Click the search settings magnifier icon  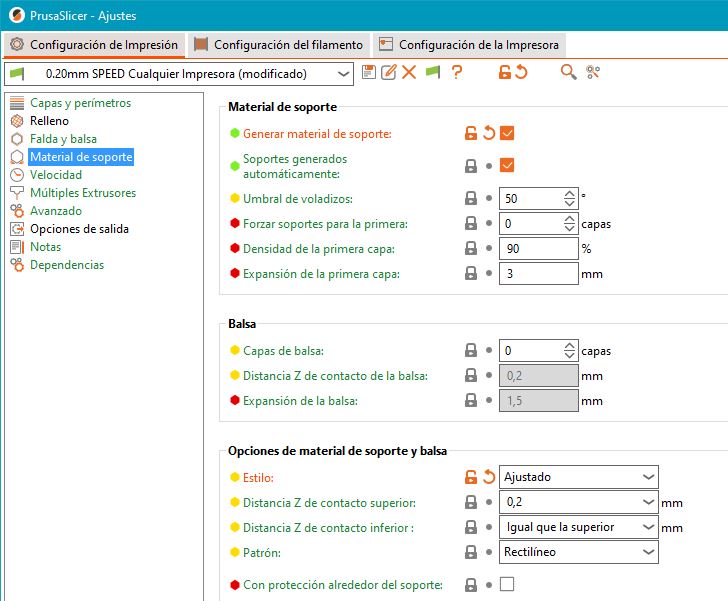coord(568,72)
